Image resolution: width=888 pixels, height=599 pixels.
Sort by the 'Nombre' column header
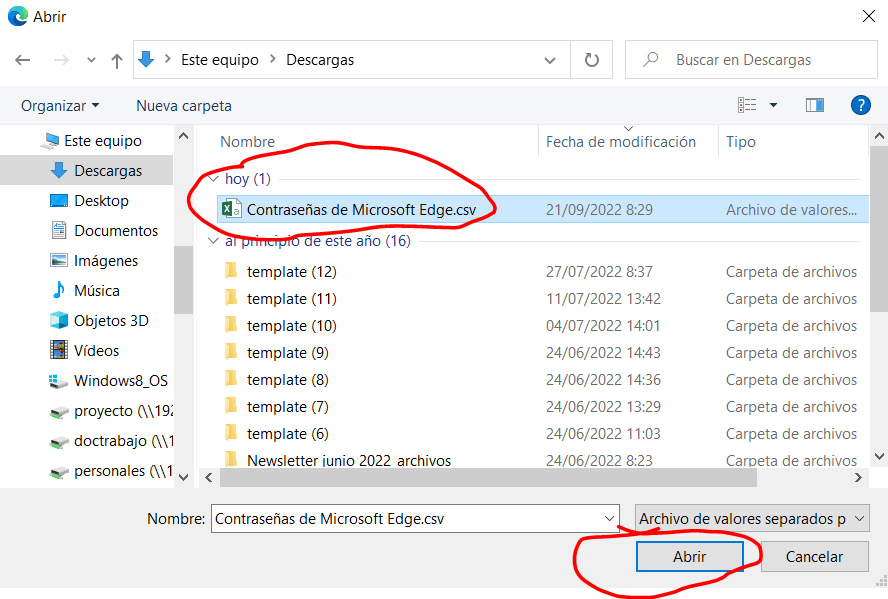point(247,142)
